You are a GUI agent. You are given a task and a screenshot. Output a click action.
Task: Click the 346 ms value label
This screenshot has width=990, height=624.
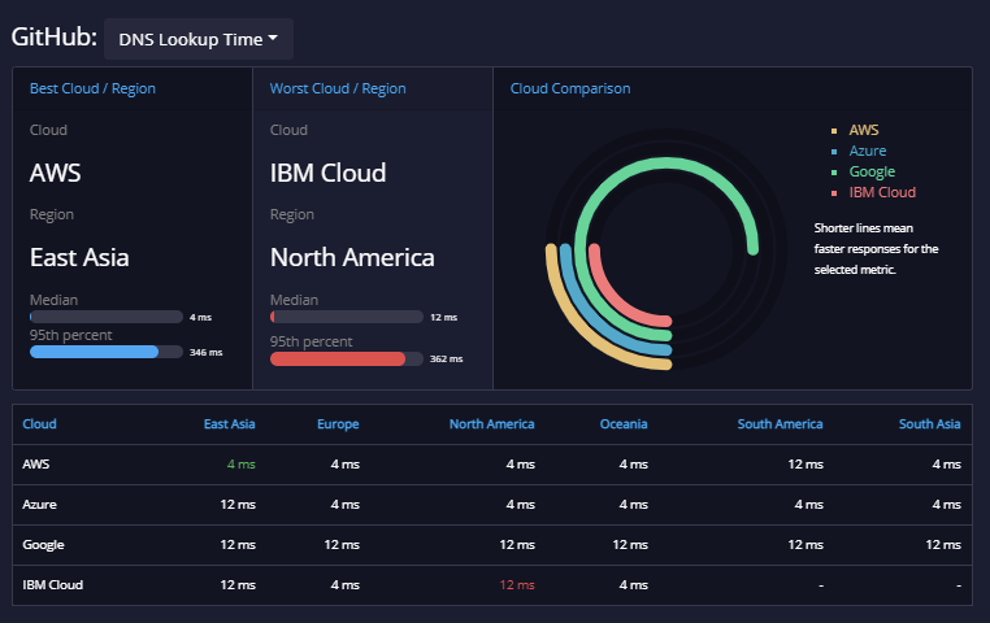coord(206,352)
